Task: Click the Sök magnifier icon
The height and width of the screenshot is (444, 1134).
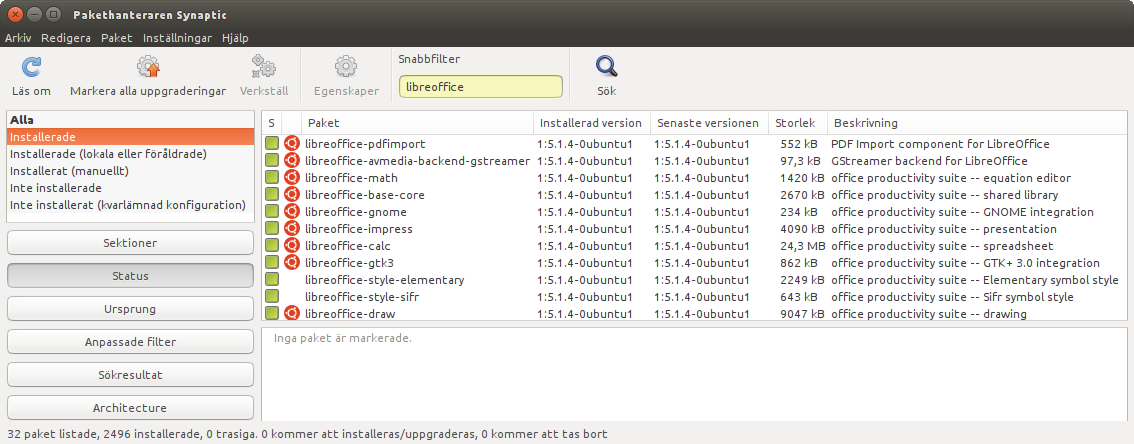Action: point(606,67)
